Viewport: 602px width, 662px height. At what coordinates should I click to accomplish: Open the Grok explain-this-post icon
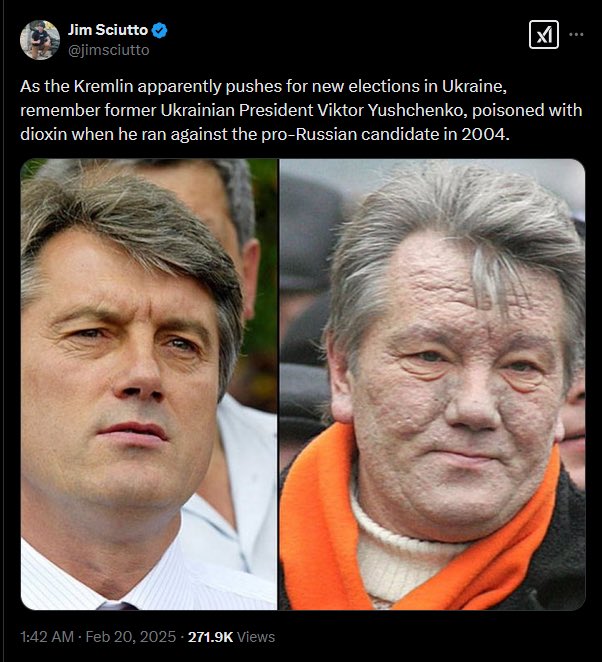[544, 35]
